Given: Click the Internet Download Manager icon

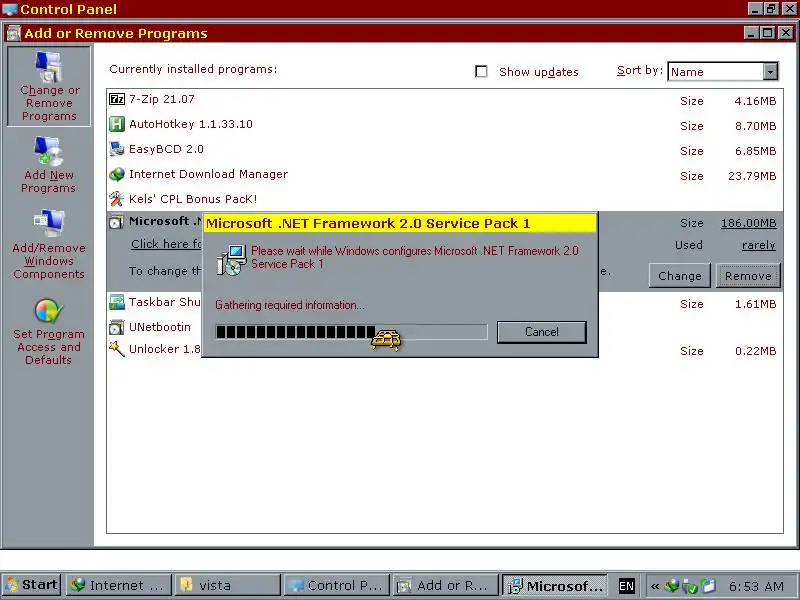Looking at the screenshot, I should 117,174.
